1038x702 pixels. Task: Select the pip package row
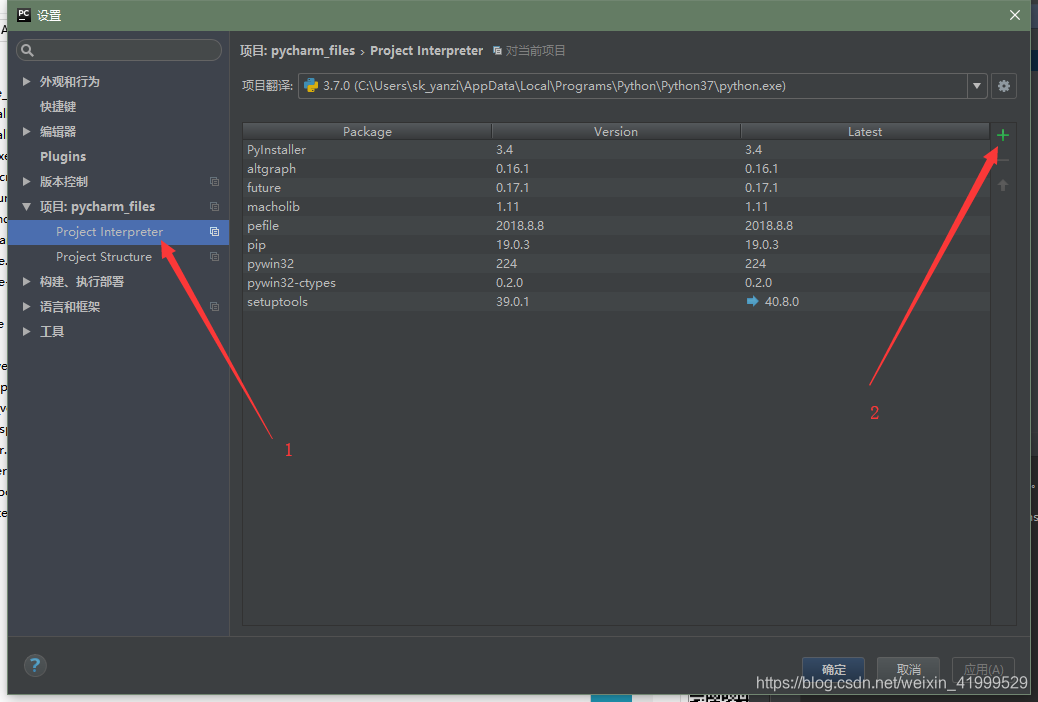[x=616, y=244]
